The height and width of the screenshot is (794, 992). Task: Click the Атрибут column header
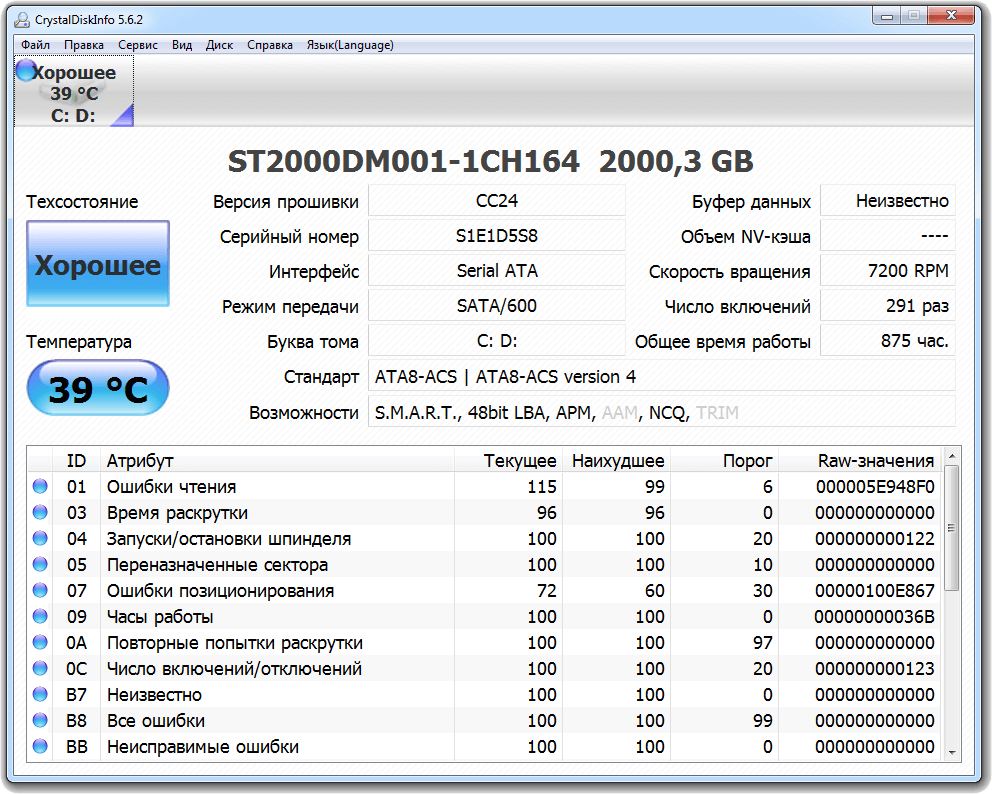[x=140, y=461]
